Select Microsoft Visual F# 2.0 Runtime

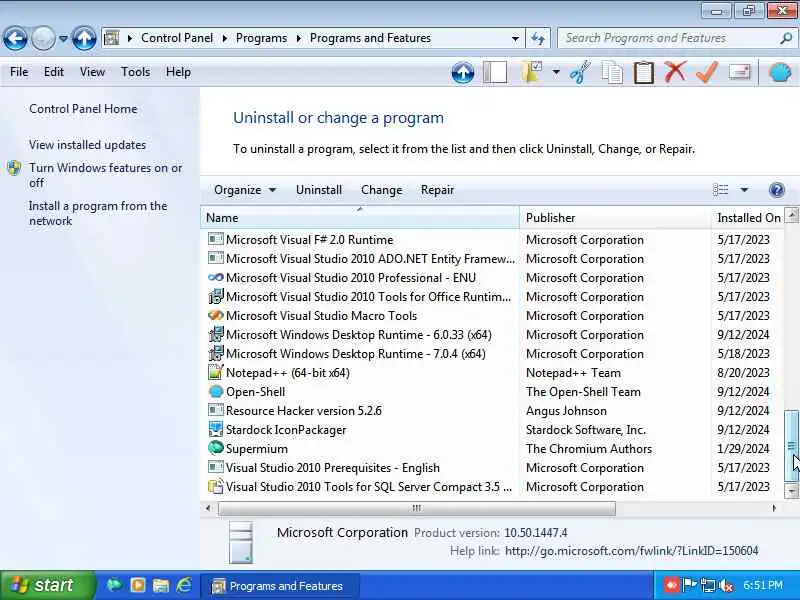310,240
